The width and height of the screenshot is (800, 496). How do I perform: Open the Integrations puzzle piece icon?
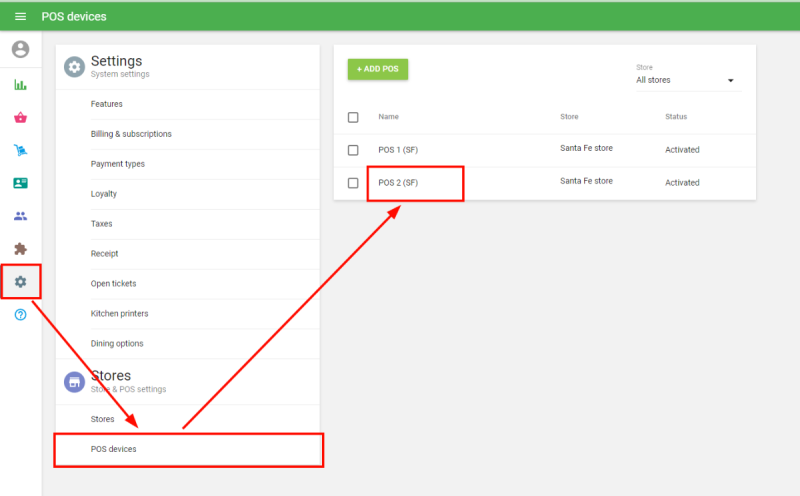pyautogui.click(x=20, y=249)
